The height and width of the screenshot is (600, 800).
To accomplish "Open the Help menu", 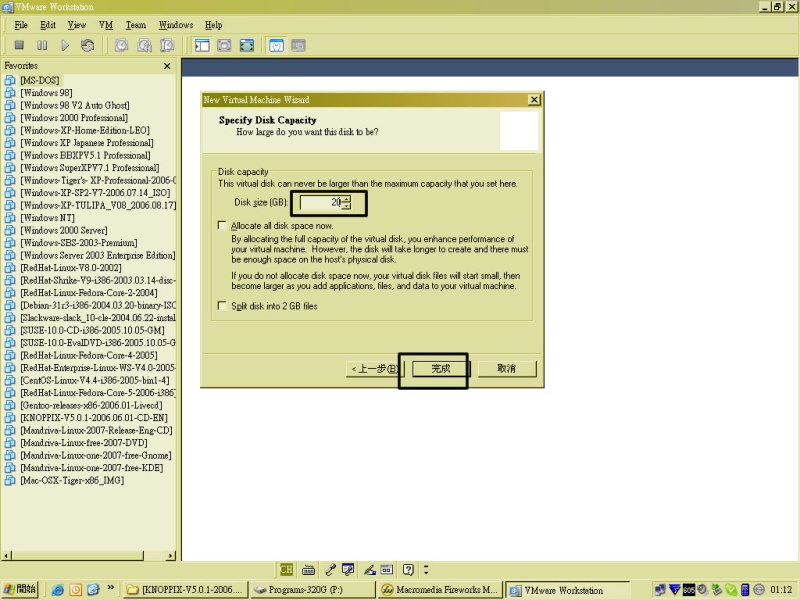I will point(213,24).
